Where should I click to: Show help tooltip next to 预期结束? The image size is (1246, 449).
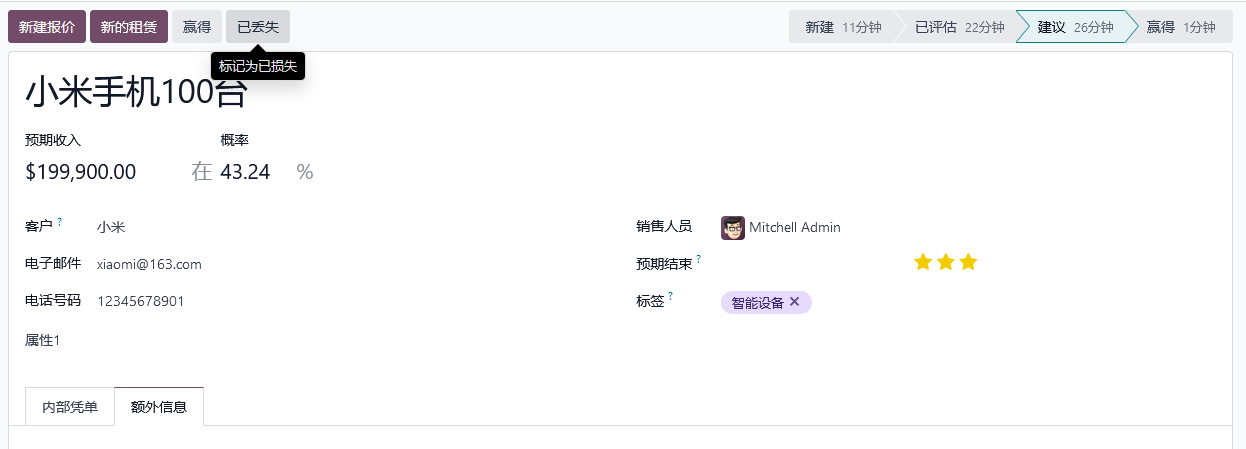tap(699, 259)
